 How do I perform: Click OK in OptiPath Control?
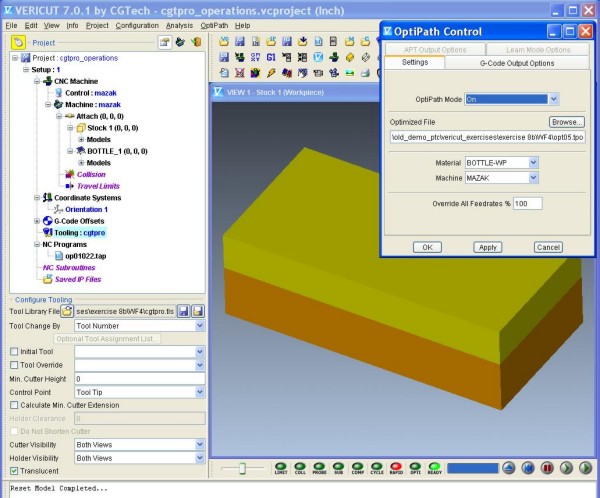[x=427, y=247]
